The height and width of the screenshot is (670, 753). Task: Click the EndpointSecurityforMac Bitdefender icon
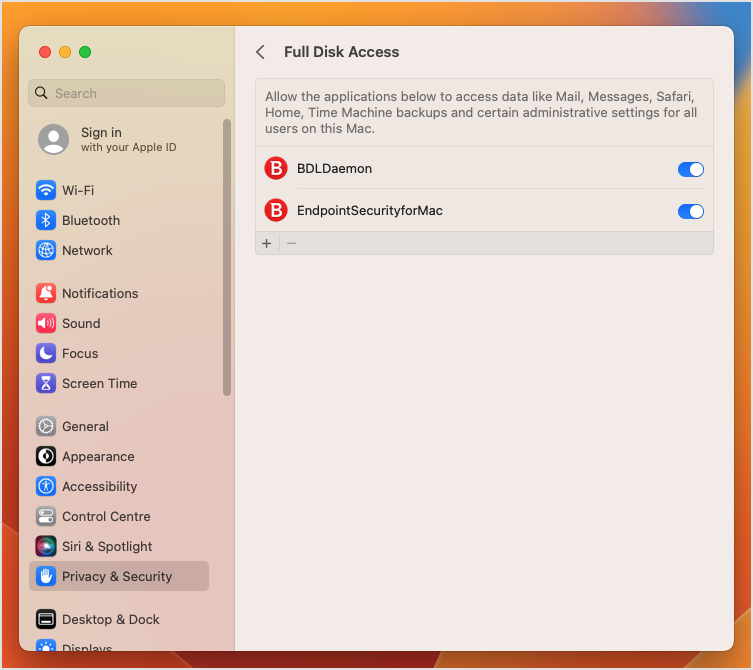tap(276, 210)
